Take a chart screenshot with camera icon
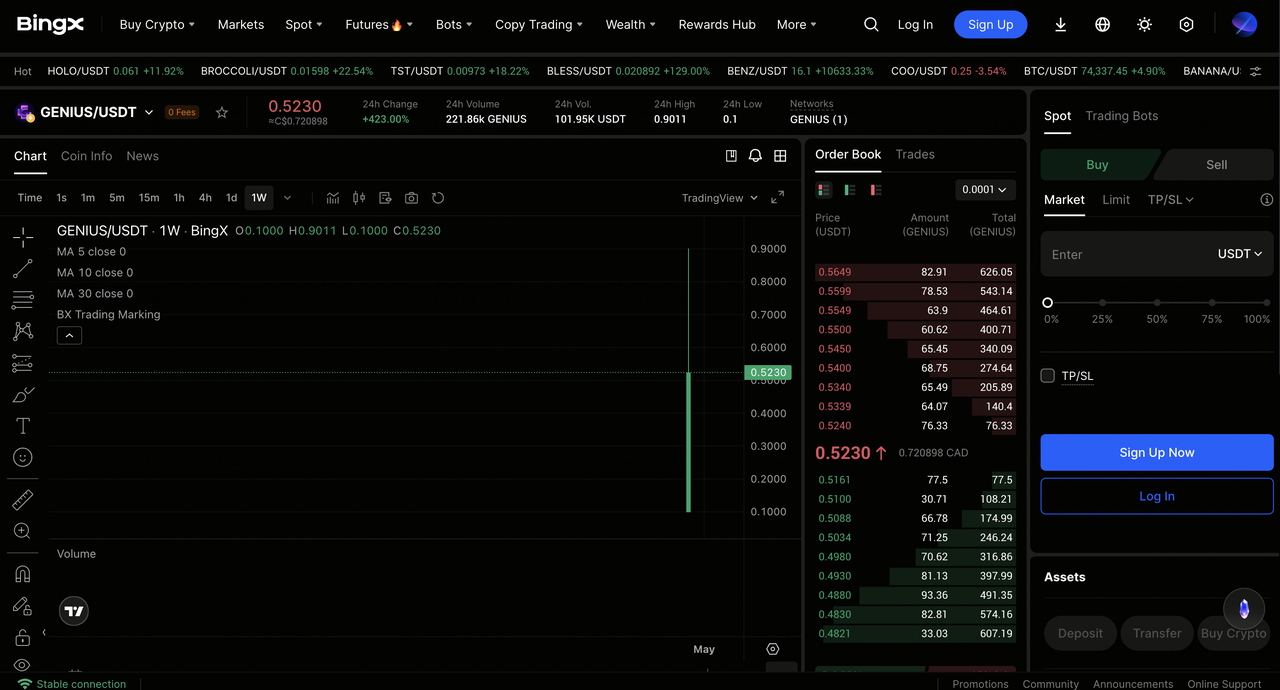Screen dimensions: 1280x690 click(411, 198)
